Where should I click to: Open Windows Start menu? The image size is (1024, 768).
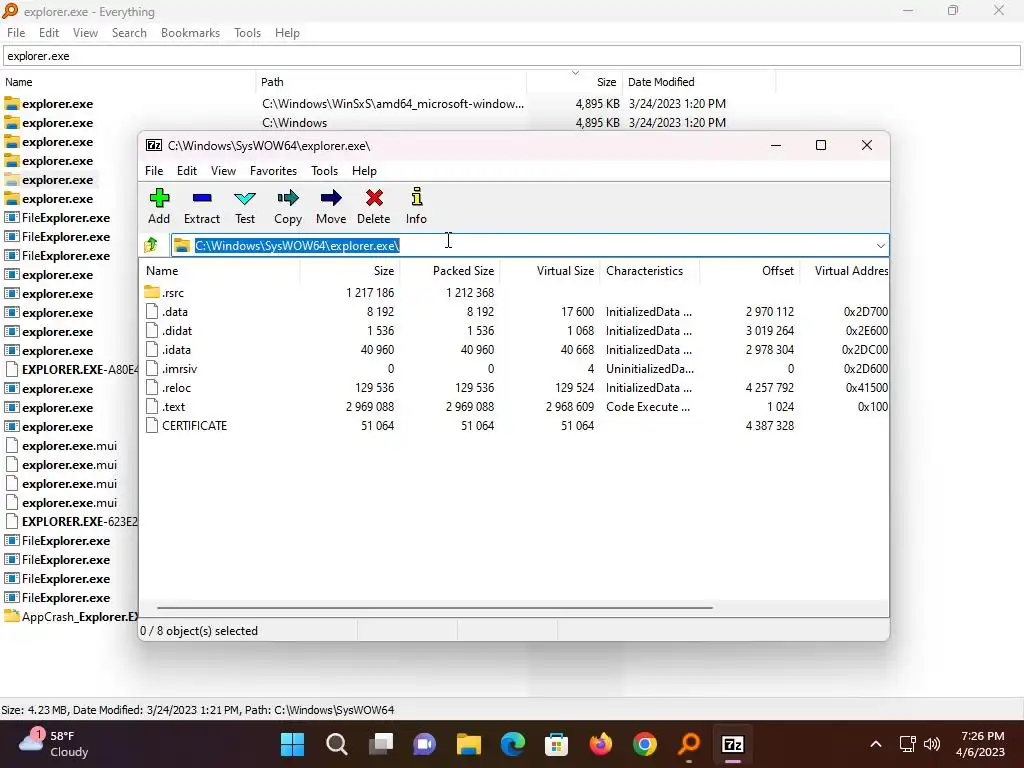(293, 744)
